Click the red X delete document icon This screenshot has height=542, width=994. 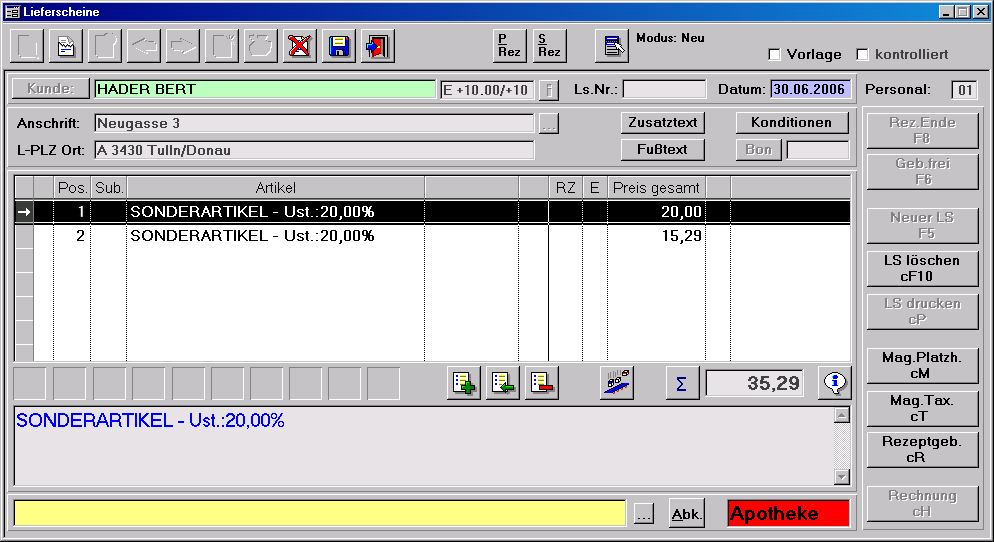(x=300, y=46)
